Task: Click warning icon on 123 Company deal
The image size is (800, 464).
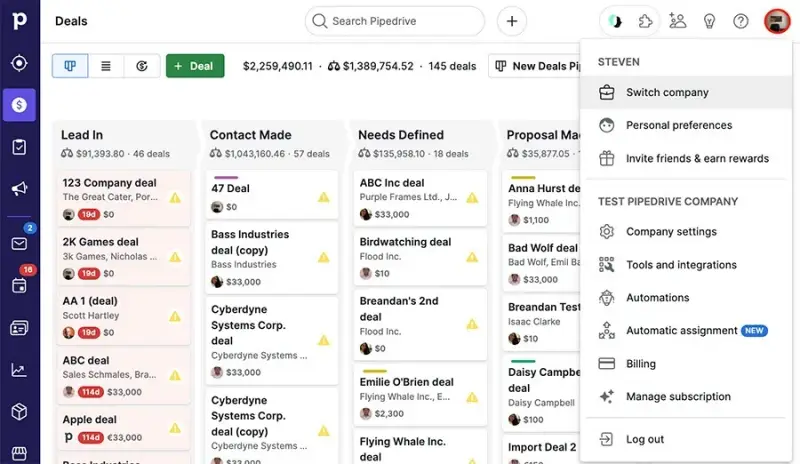Action: click(x=175, y=198)
